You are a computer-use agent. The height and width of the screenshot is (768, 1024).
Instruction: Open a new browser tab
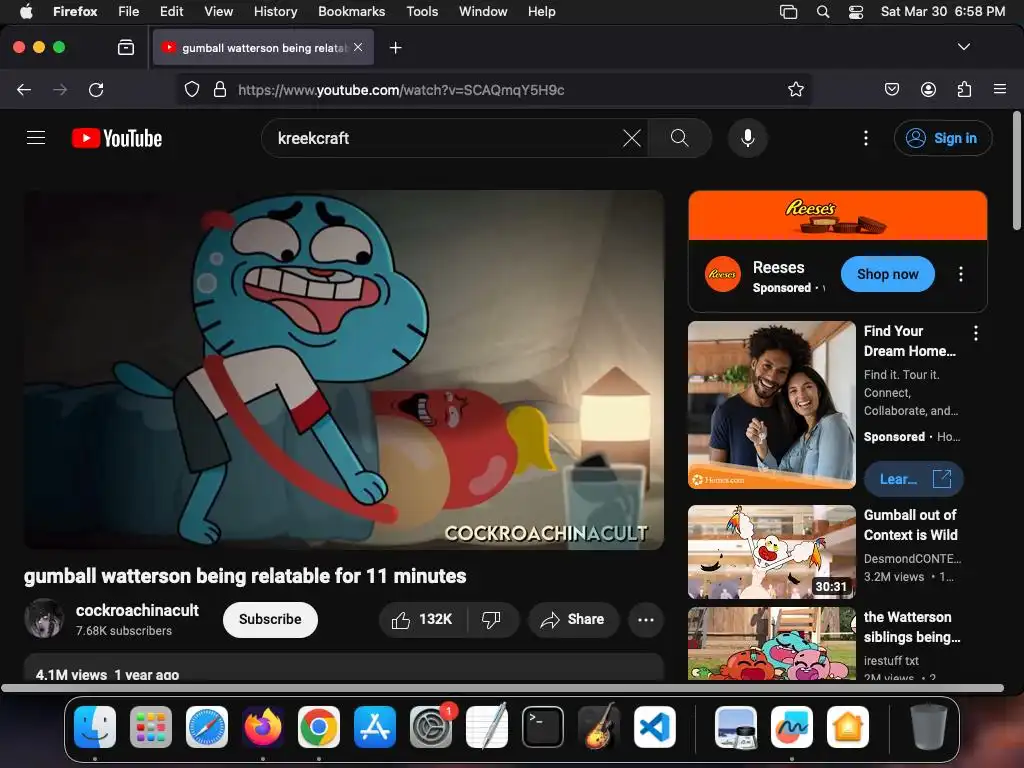[395, 47]
